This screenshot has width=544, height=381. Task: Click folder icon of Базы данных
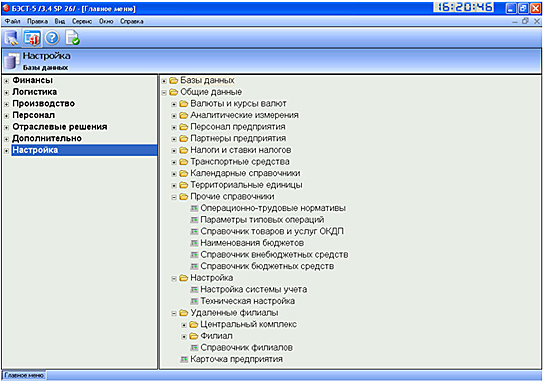point(173,81)
